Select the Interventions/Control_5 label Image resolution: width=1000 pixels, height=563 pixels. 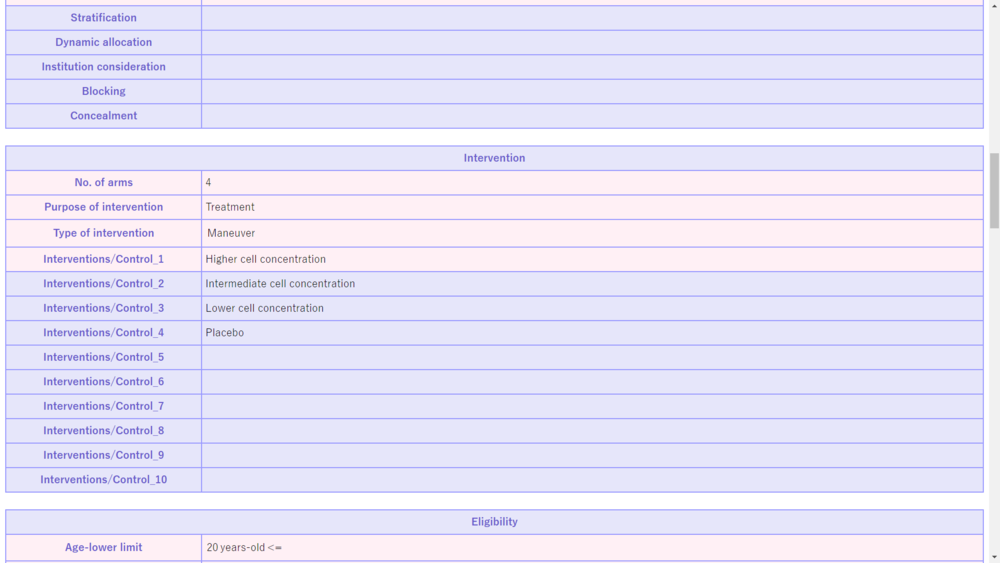[104, 357]
